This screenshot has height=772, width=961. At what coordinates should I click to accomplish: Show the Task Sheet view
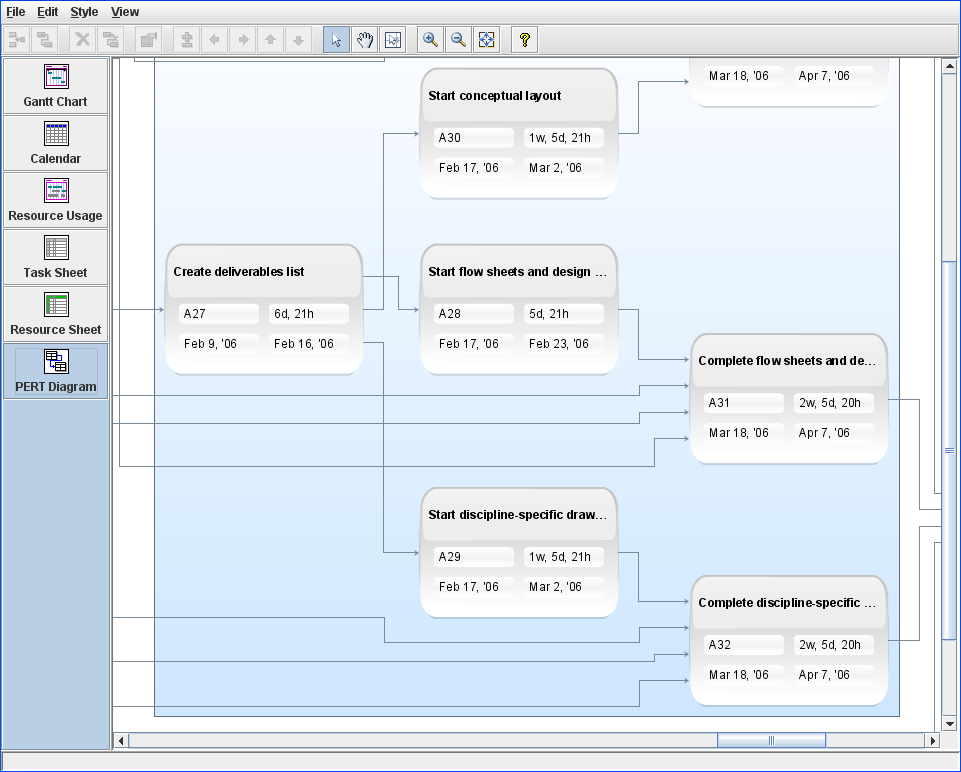[x=56, y=257]
